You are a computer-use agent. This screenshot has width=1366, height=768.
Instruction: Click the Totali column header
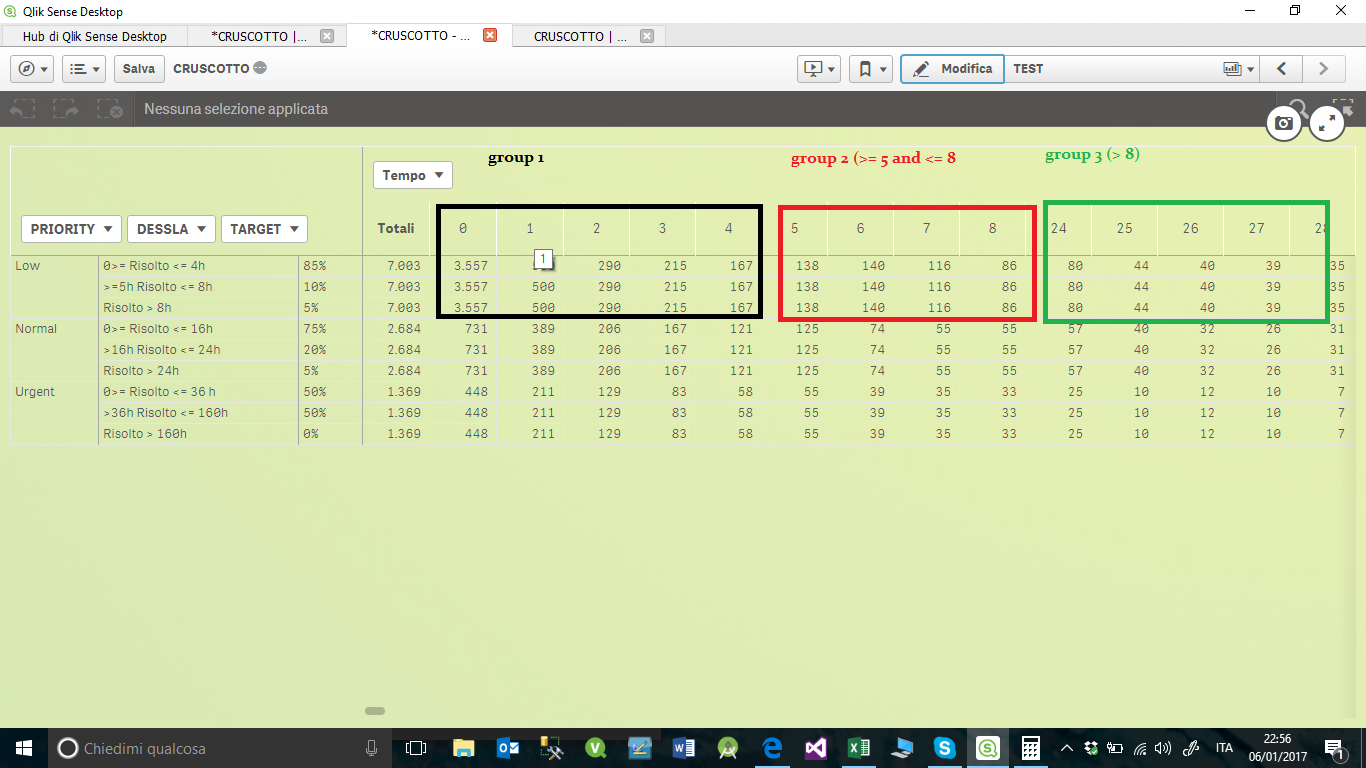(396, 228)
